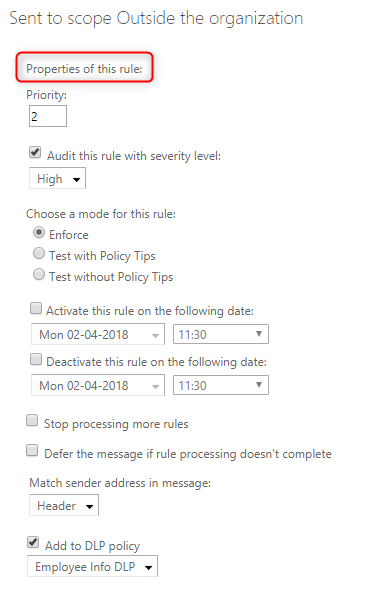Select Test with Policy Tips mode

click(38, 253)
